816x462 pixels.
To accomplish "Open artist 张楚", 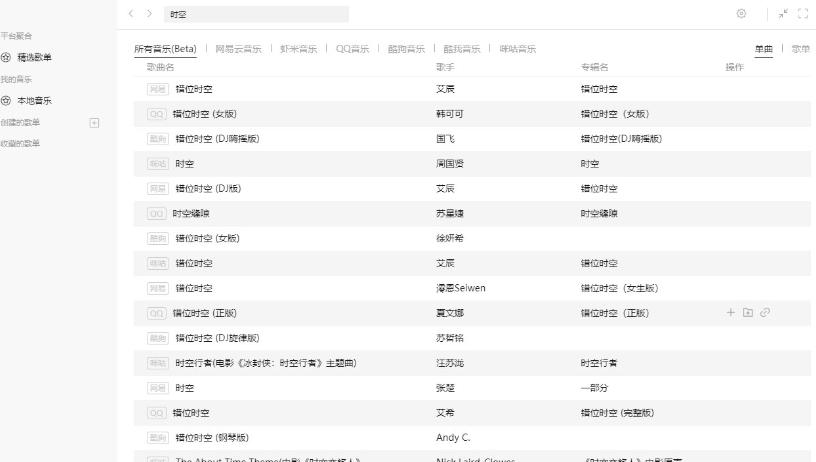I will point(445,388).
